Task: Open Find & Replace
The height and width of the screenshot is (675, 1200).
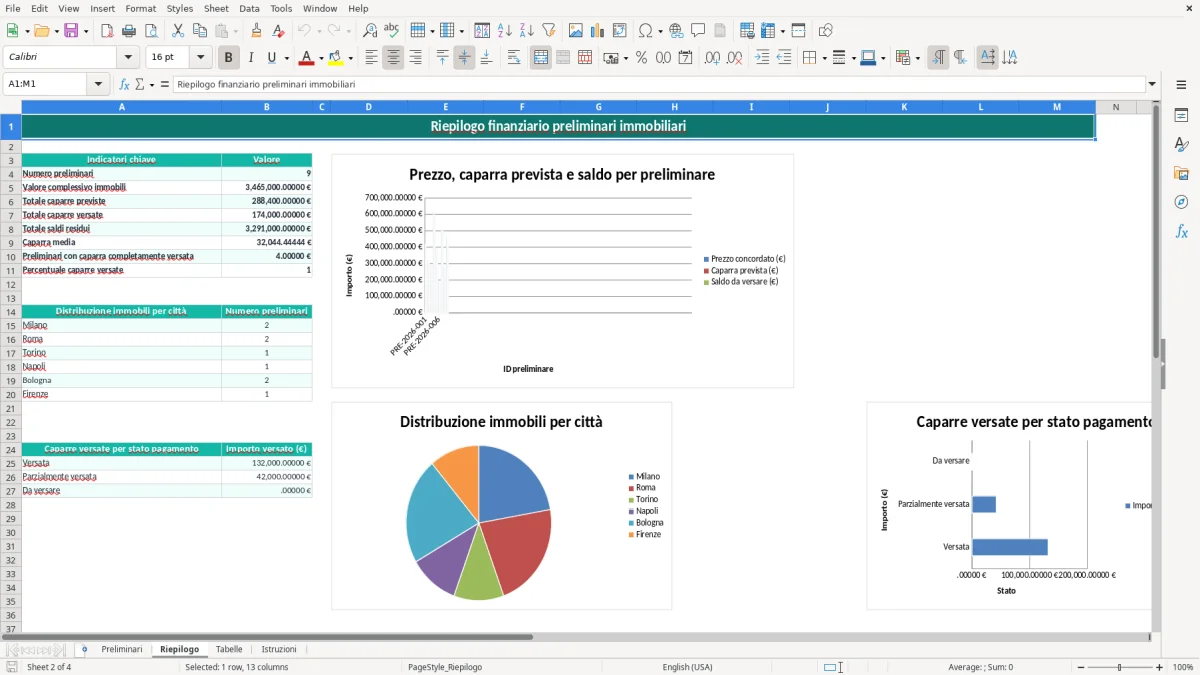Action: [370, 31]
